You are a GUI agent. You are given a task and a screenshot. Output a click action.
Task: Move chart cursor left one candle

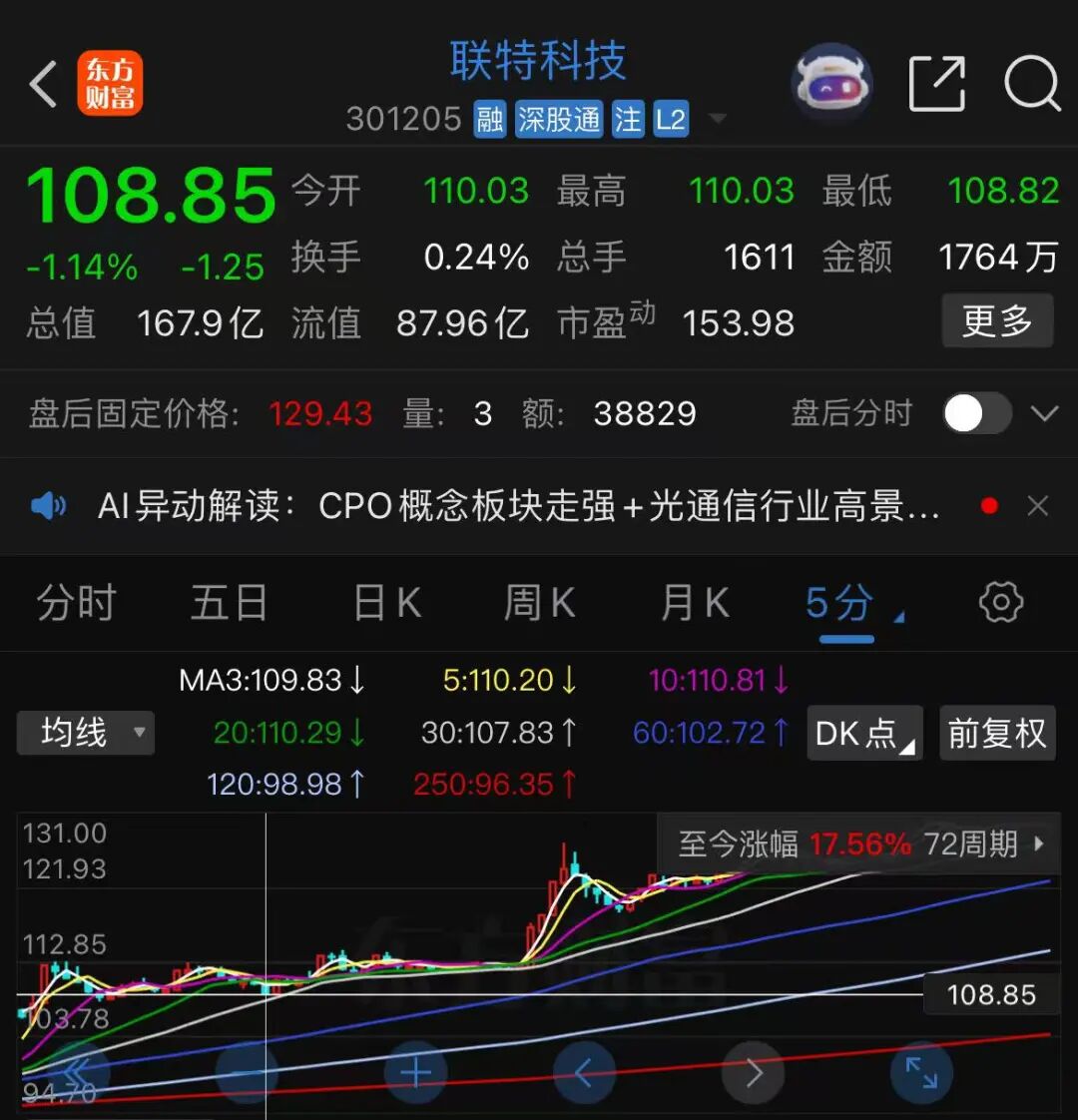pos(584,1072)
